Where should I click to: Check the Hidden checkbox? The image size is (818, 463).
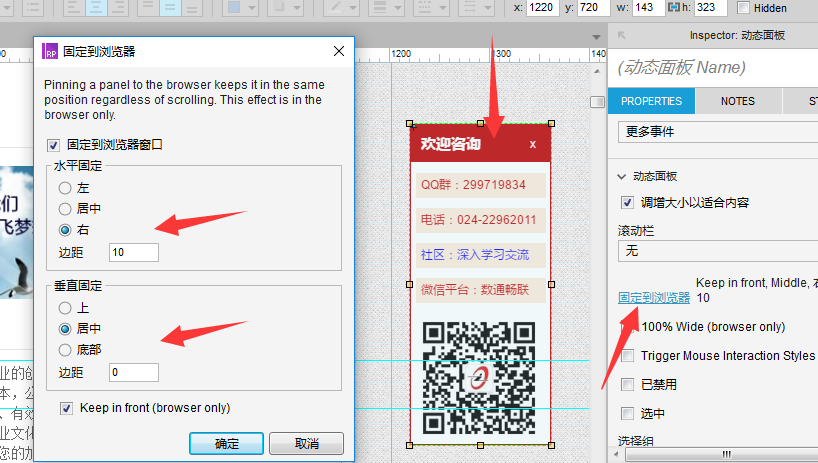pyautogui.click(x=743, y=7)
